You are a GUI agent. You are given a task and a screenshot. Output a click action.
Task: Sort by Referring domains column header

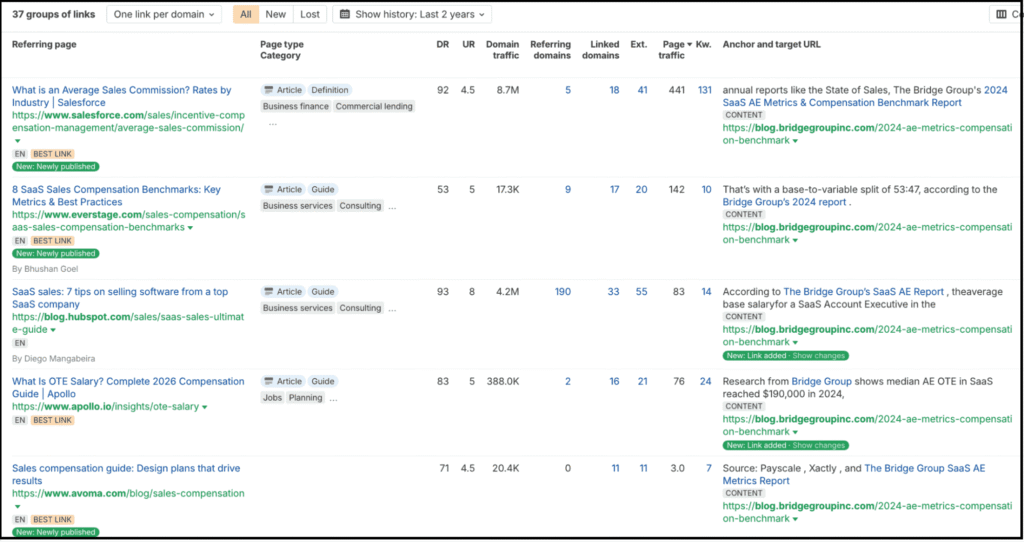click(551, 50)
